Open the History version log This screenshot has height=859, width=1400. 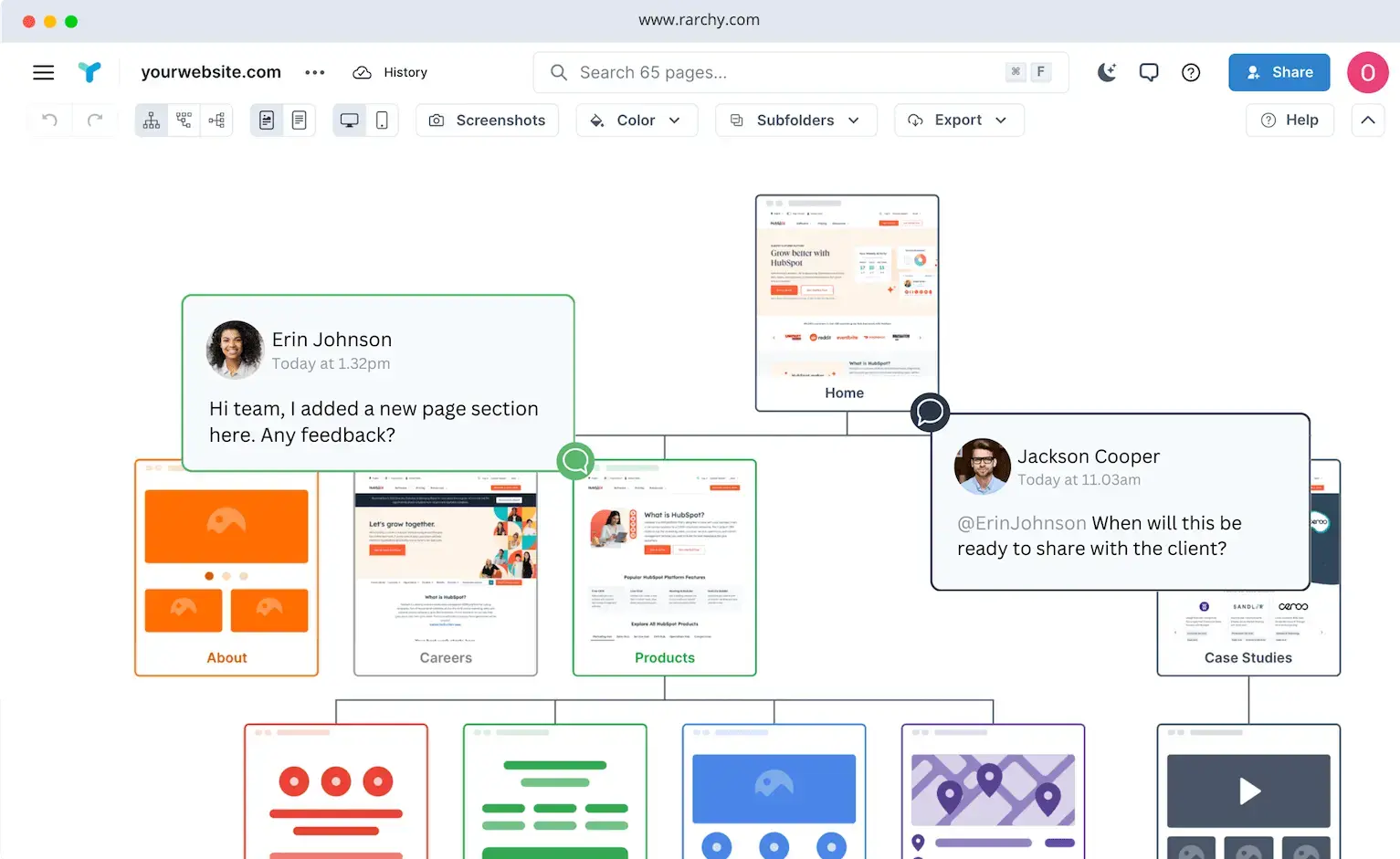click(391, 72)
